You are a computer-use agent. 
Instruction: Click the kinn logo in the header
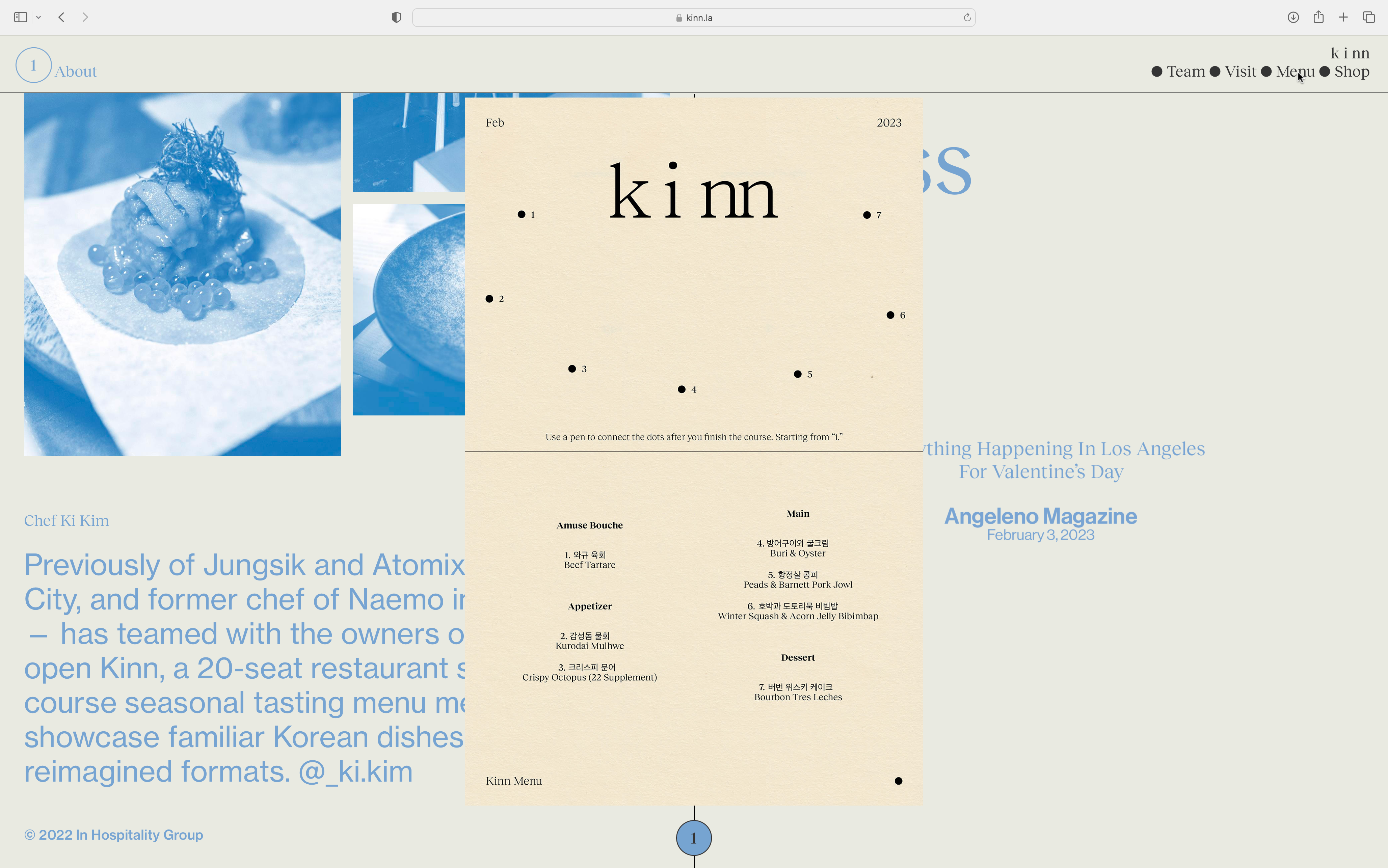click(1350, 53)
